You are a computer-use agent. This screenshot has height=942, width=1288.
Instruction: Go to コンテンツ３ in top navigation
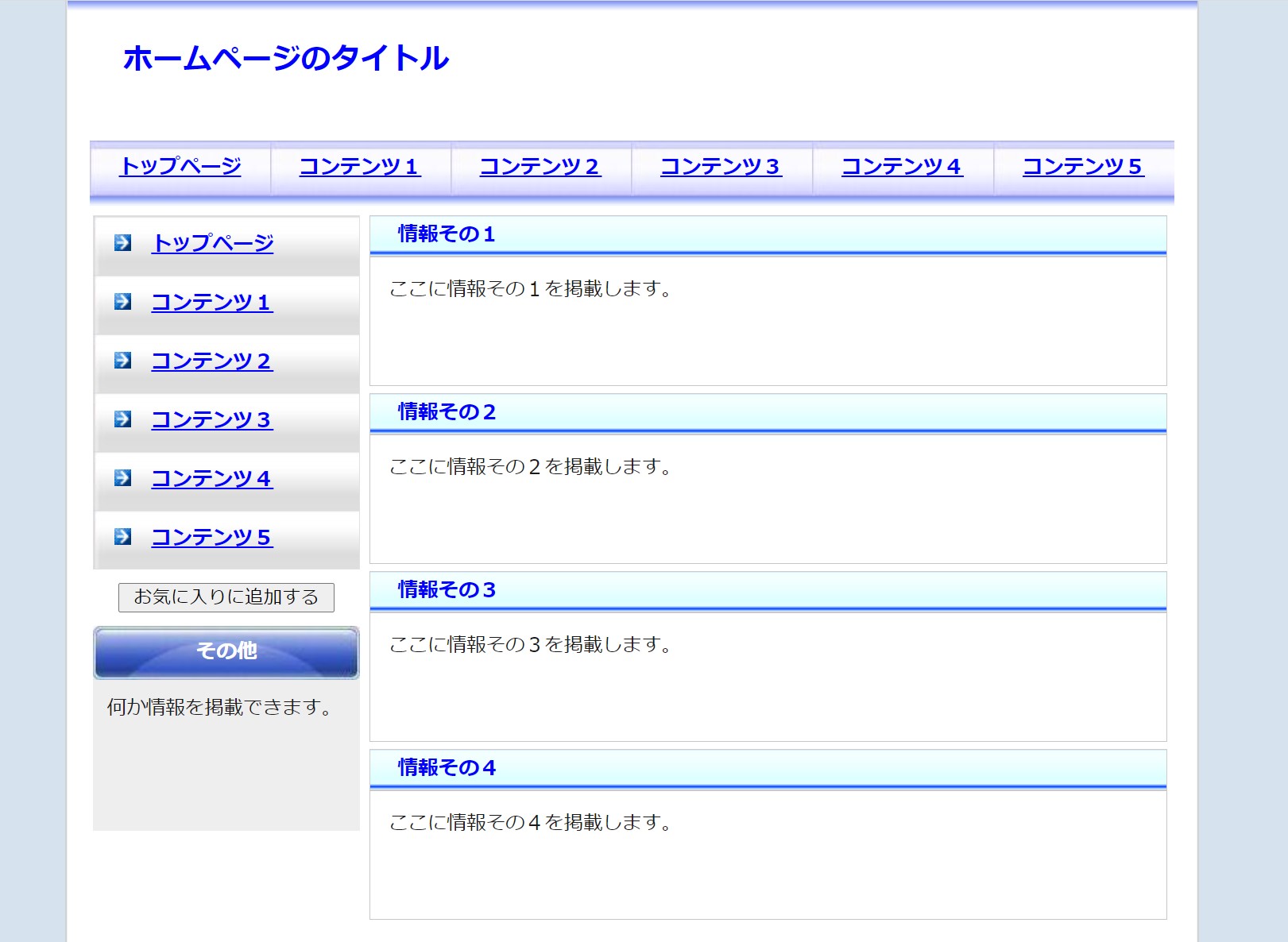click(721, 167)
